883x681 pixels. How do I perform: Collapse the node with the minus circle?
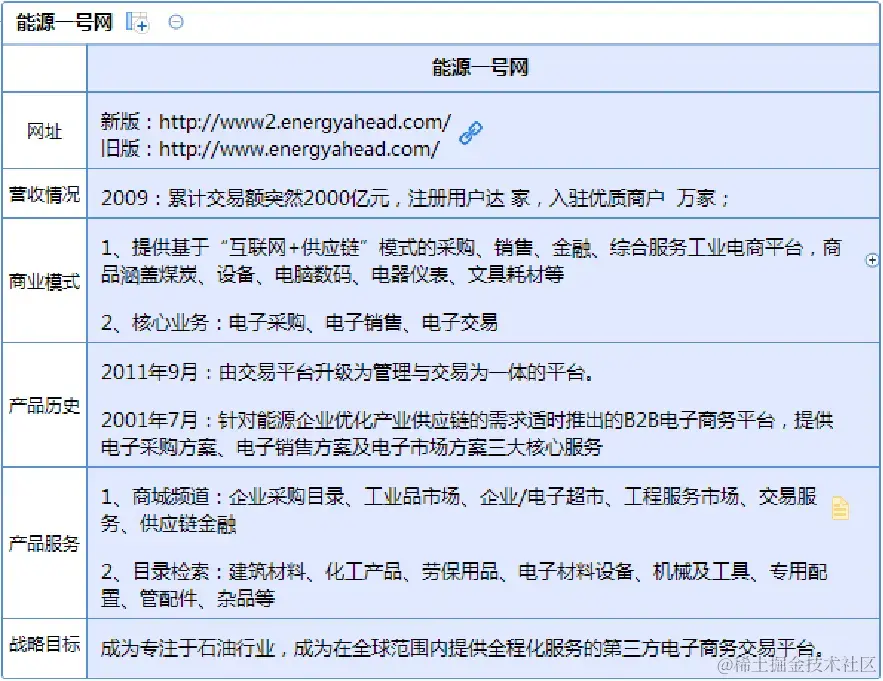[176, 22]
